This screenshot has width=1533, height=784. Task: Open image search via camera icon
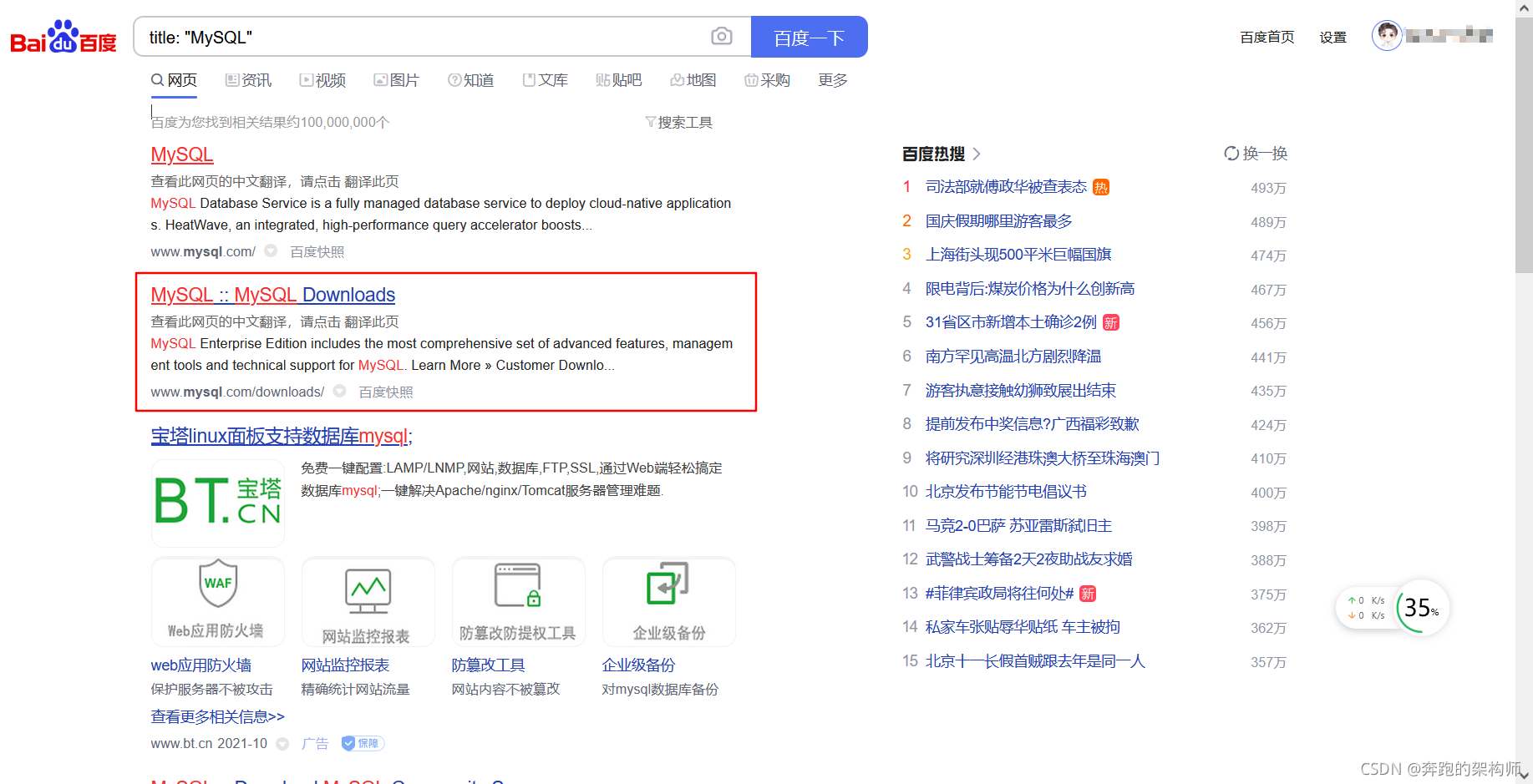[722, 36]
